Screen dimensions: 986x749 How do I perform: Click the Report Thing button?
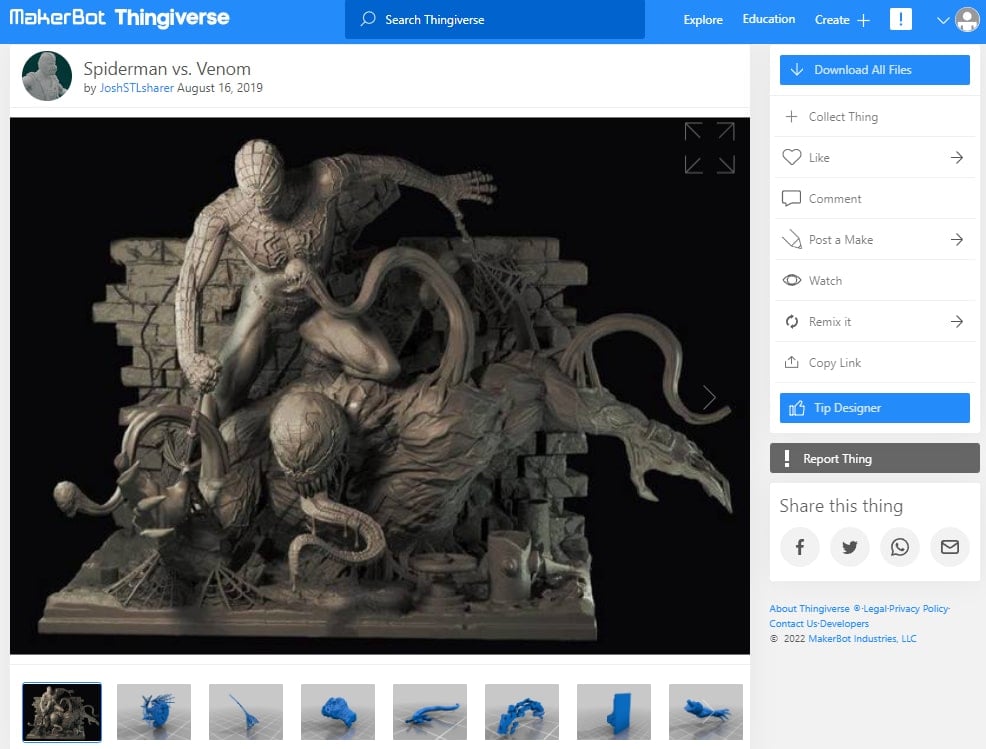click(875, 458)
